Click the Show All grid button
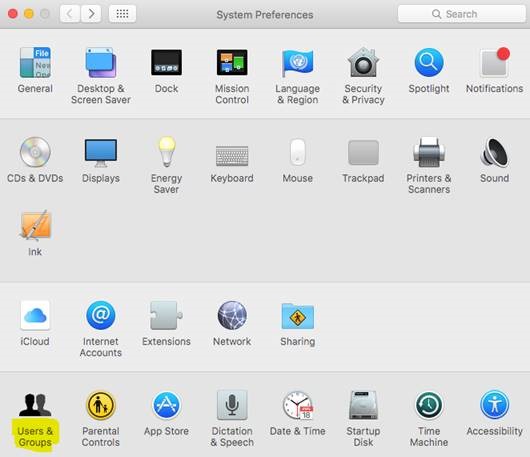 coord(122,14)
